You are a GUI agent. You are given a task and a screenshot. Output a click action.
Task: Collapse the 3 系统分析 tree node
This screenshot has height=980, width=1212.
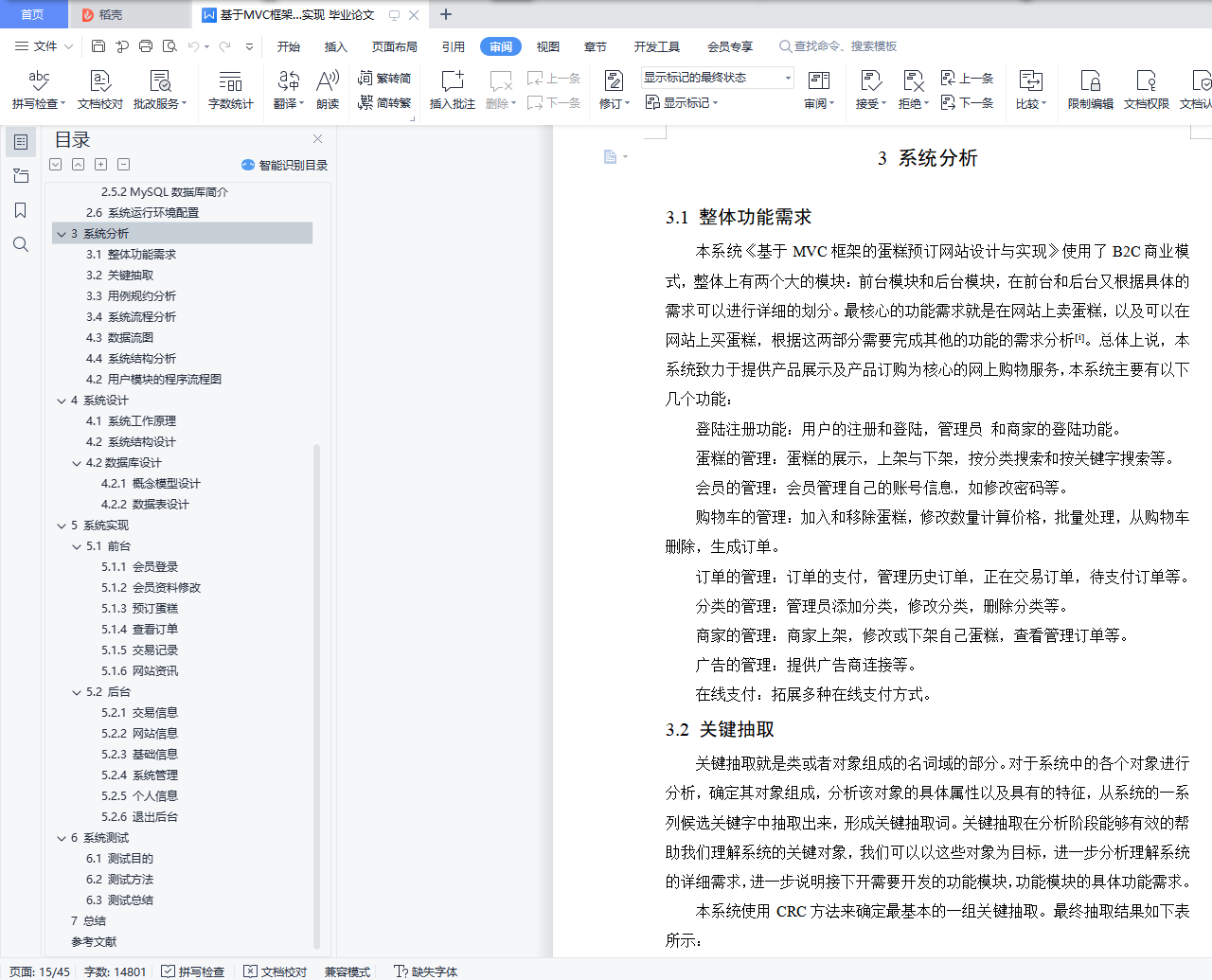tap(62, 234)
